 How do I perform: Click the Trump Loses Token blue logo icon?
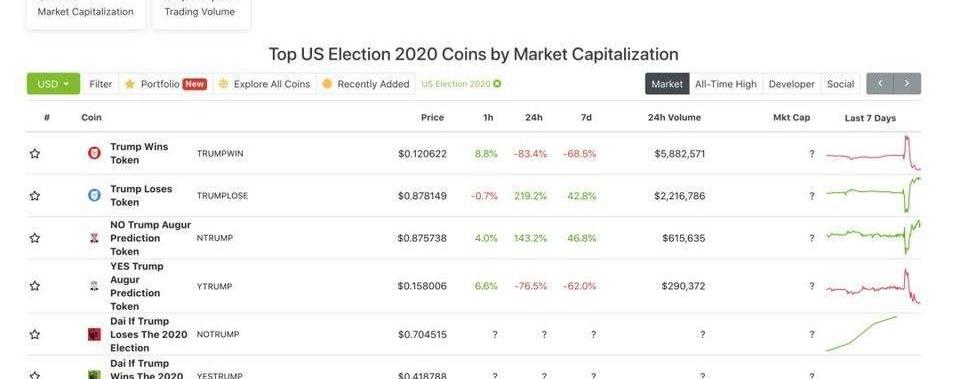94,195
